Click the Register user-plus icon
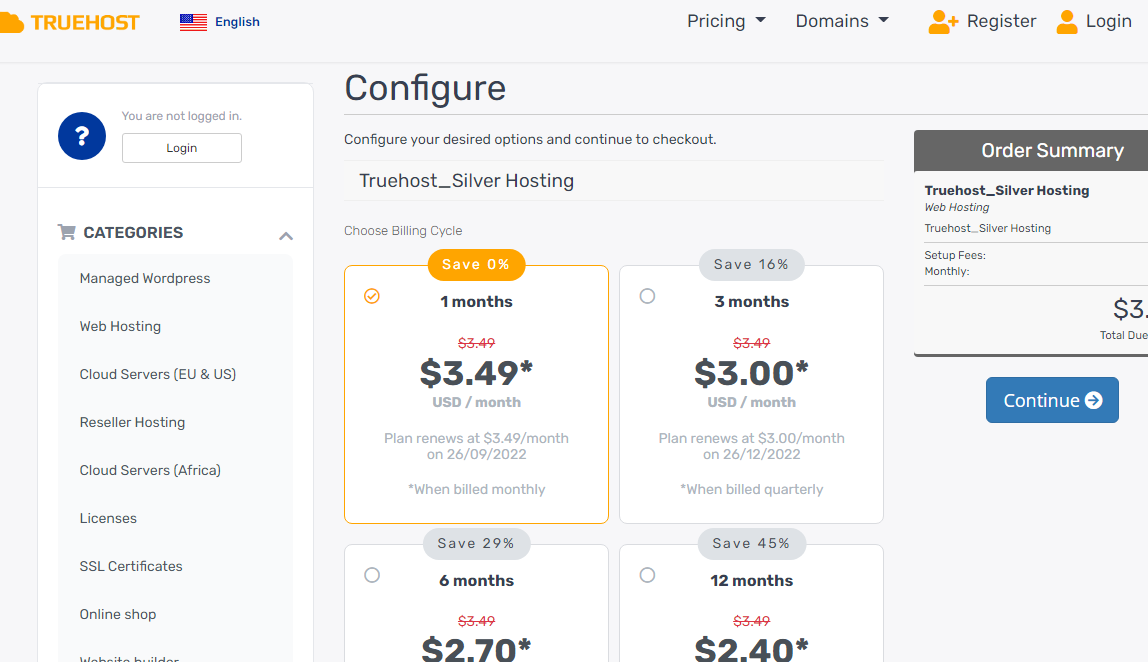 pyautogui.click(x=943, y=21)
